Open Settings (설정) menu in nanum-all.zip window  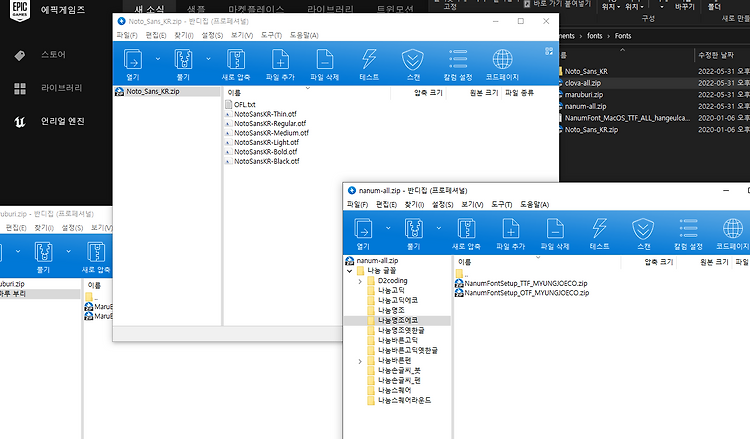[442, 205]
